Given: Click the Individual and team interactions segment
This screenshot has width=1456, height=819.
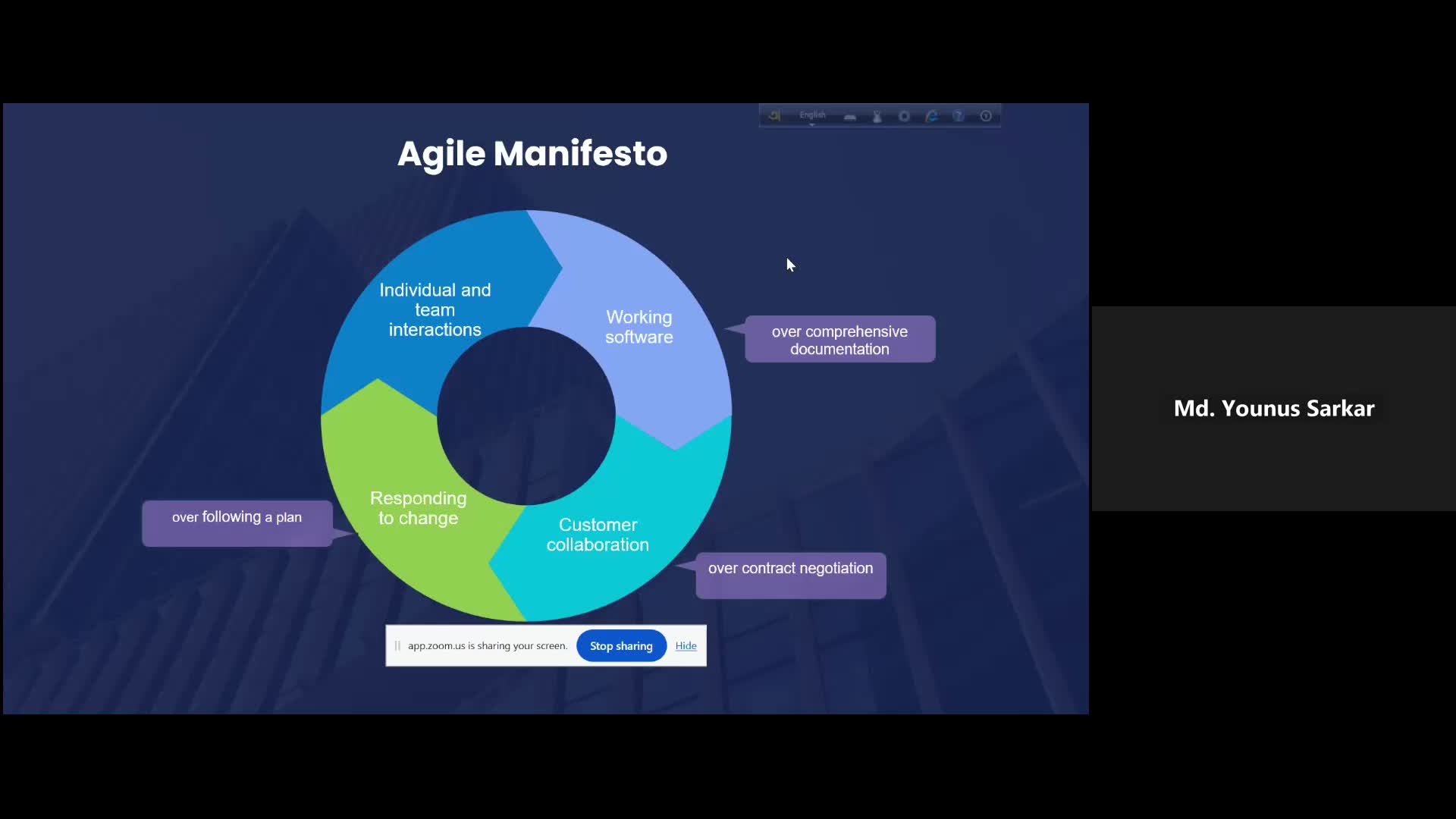Looking at the screenshot, I should pyautogui.click(x=435, y=310).
